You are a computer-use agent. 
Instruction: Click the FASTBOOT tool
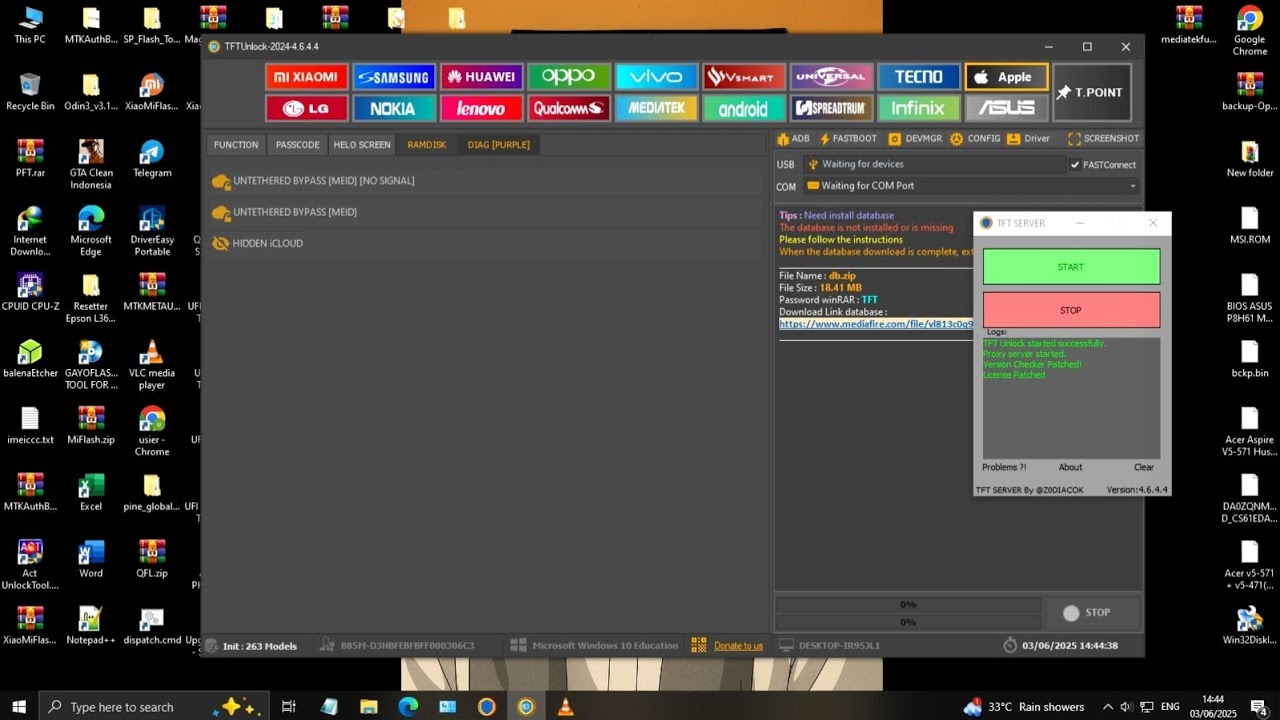(848, 139)
